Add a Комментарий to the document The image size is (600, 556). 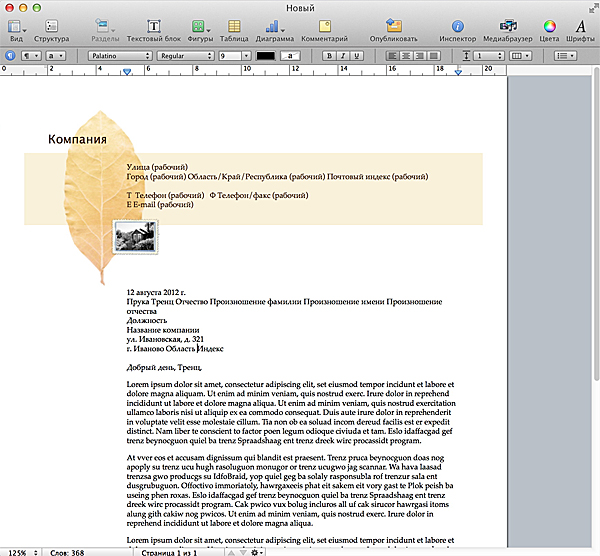coord(325,27)
